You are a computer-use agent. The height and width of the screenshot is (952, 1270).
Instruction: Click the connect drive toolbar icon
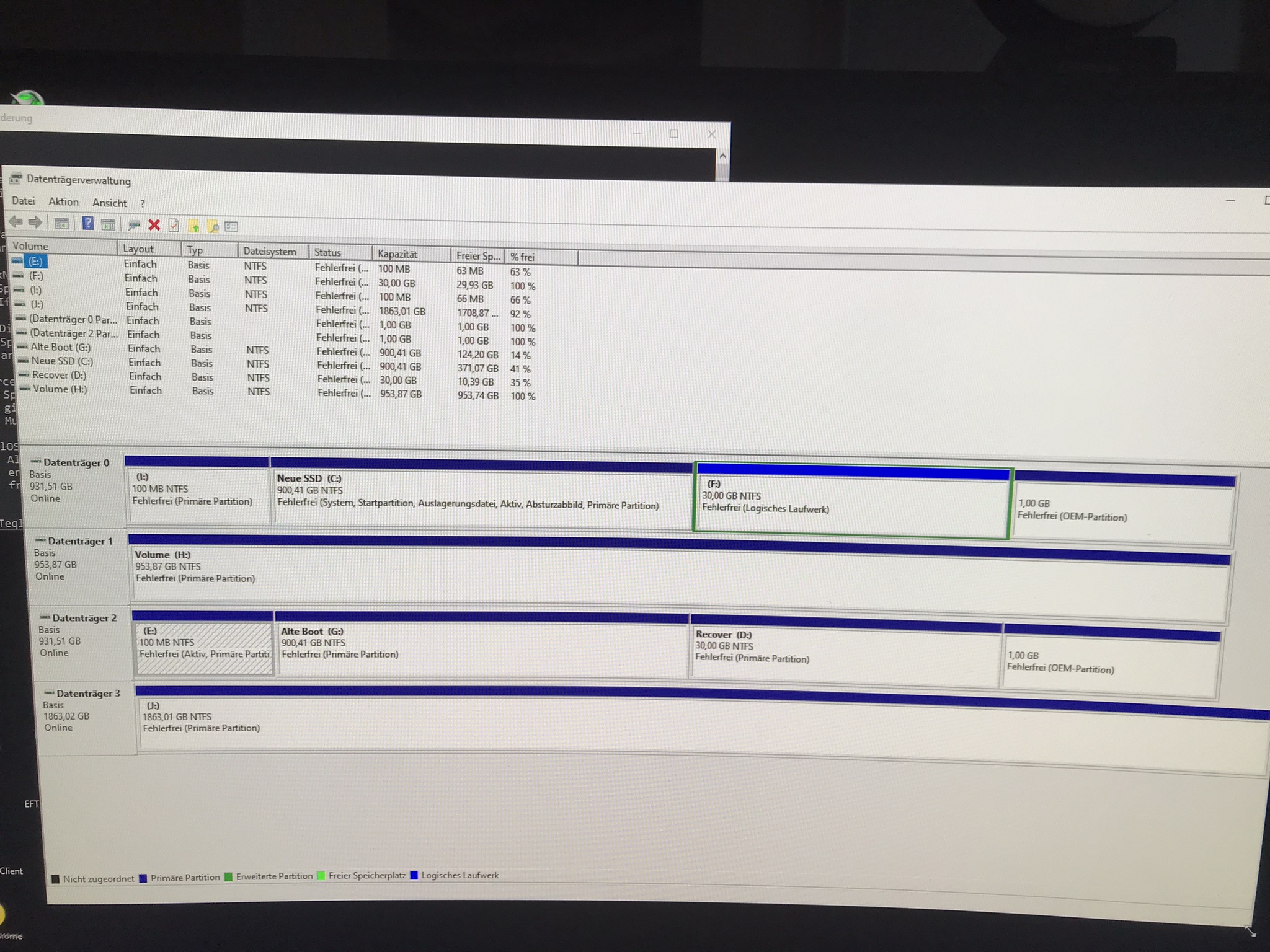tap(134, 225)
